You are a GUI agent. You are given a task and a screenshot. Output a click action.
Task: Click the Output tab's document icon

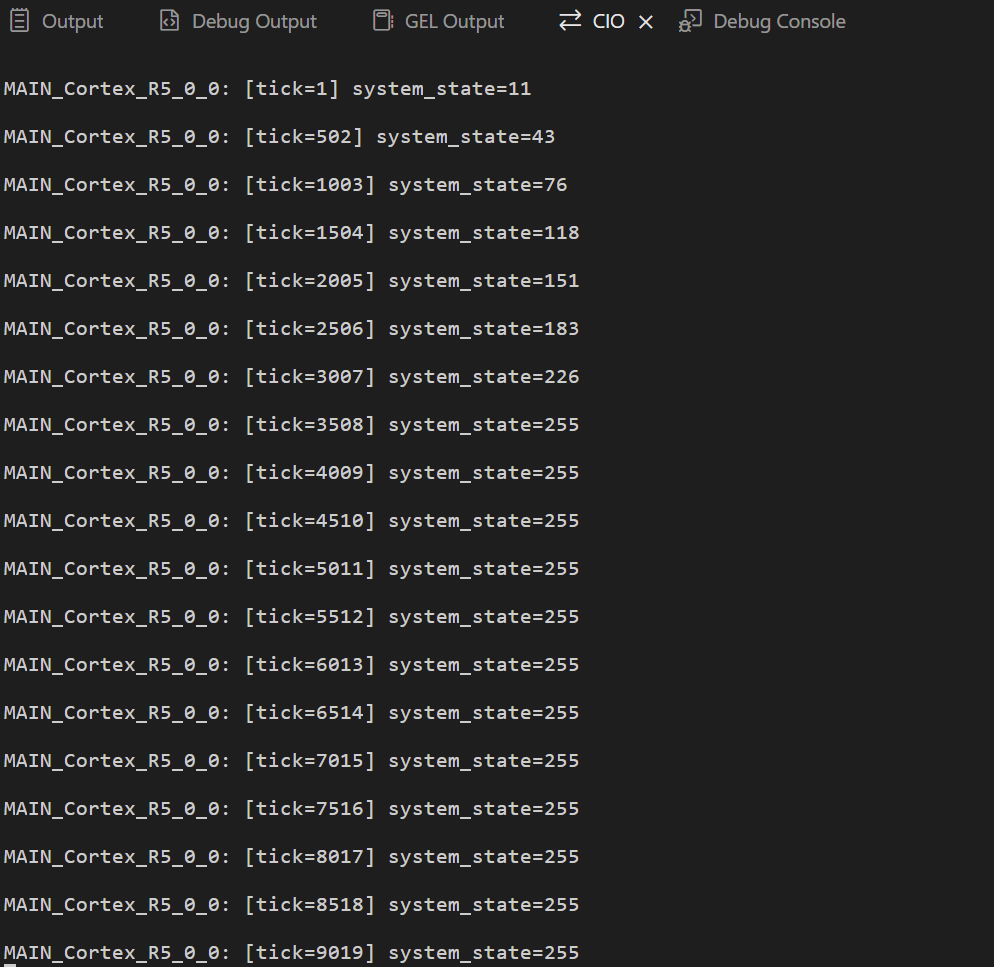pyautogui.click(x=19, y=21)
